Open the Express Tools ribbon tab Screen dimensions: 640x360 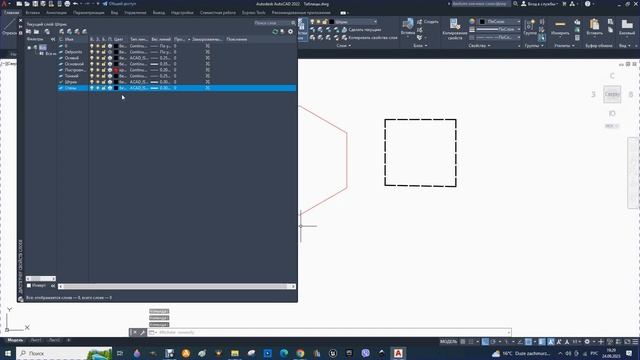tap(253, 13)
